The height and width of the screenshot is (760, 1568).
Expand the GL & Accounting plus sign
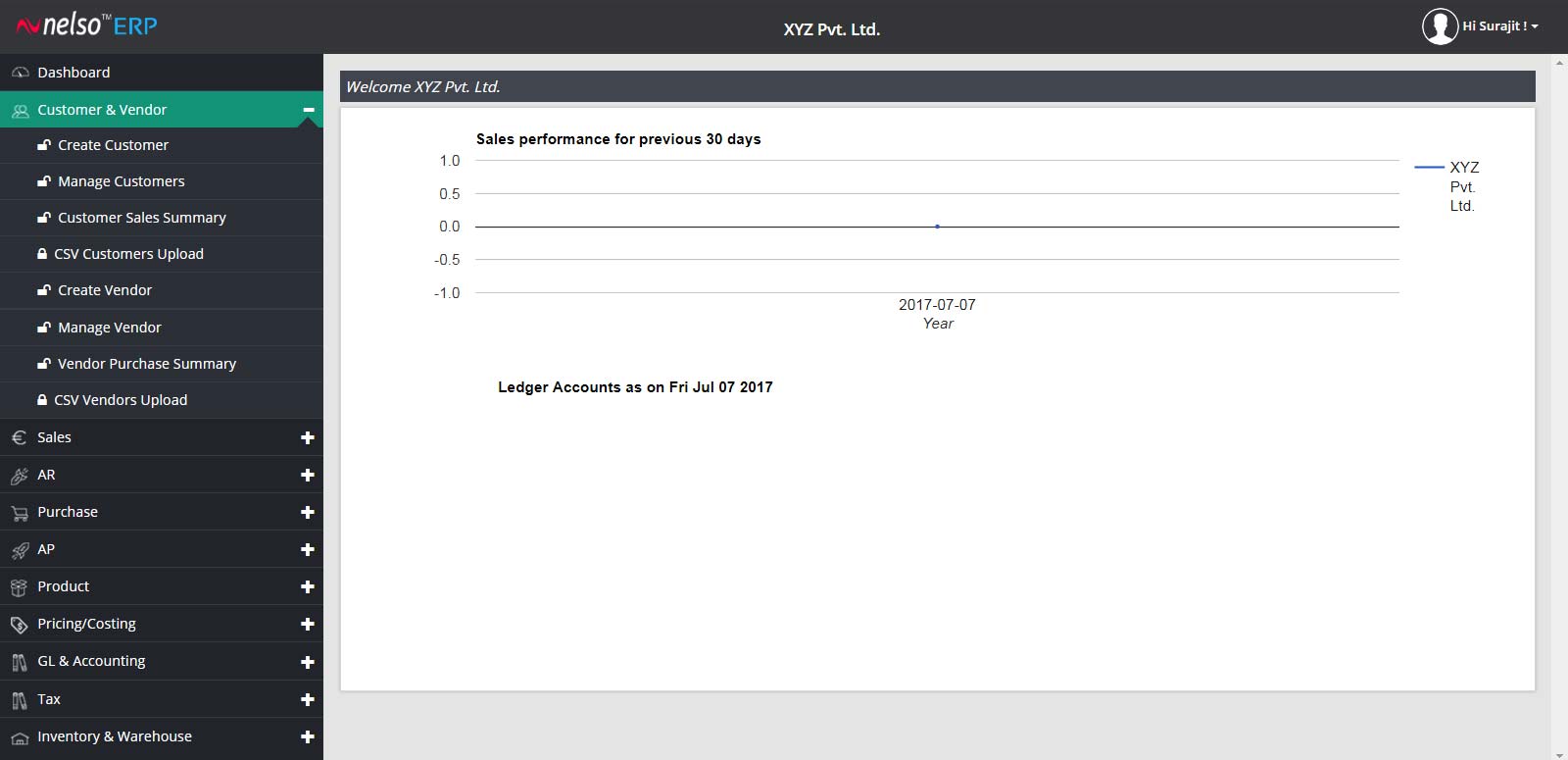tap(308, 662)
